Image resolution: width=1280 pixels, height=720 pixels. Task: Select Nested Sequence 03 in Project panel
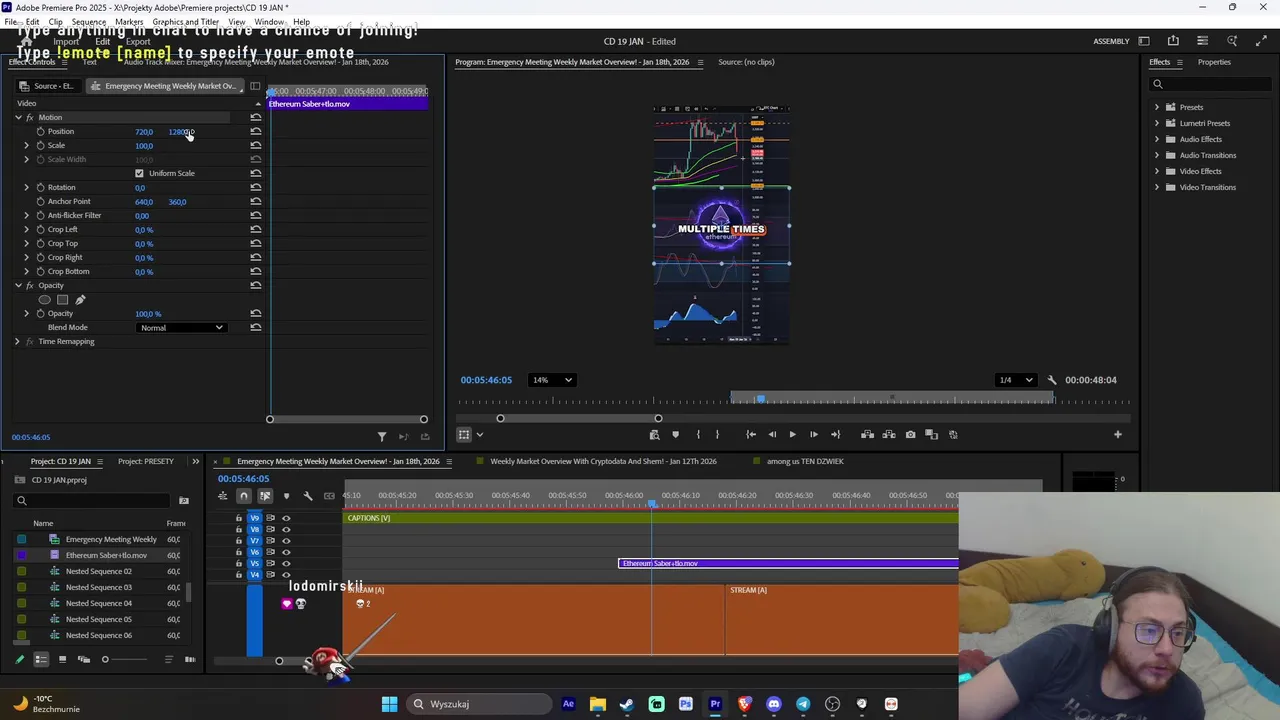pyautogui.click(x=99, y=588)
